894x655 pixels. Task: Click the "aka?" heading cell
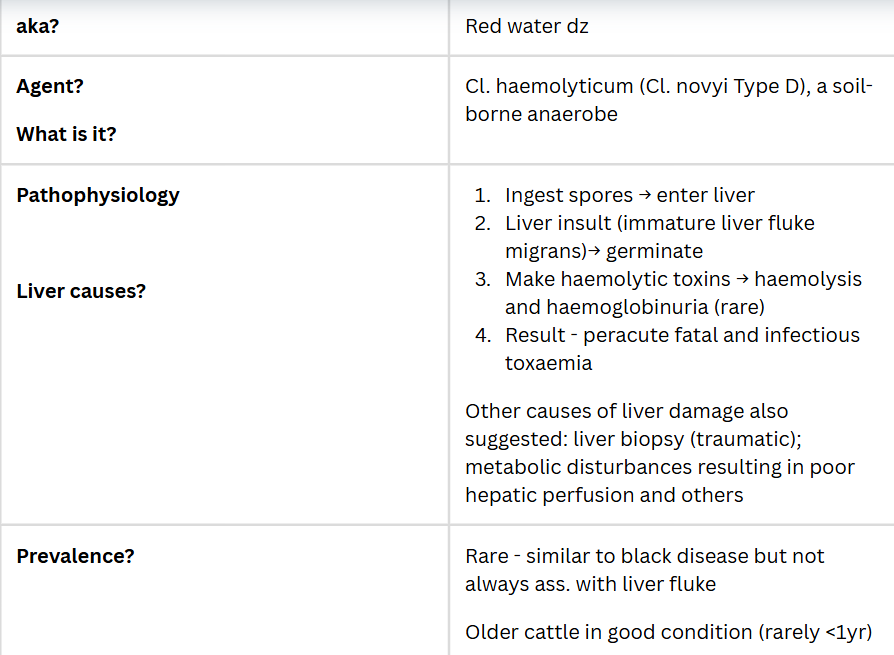click(x=39, y=27)
